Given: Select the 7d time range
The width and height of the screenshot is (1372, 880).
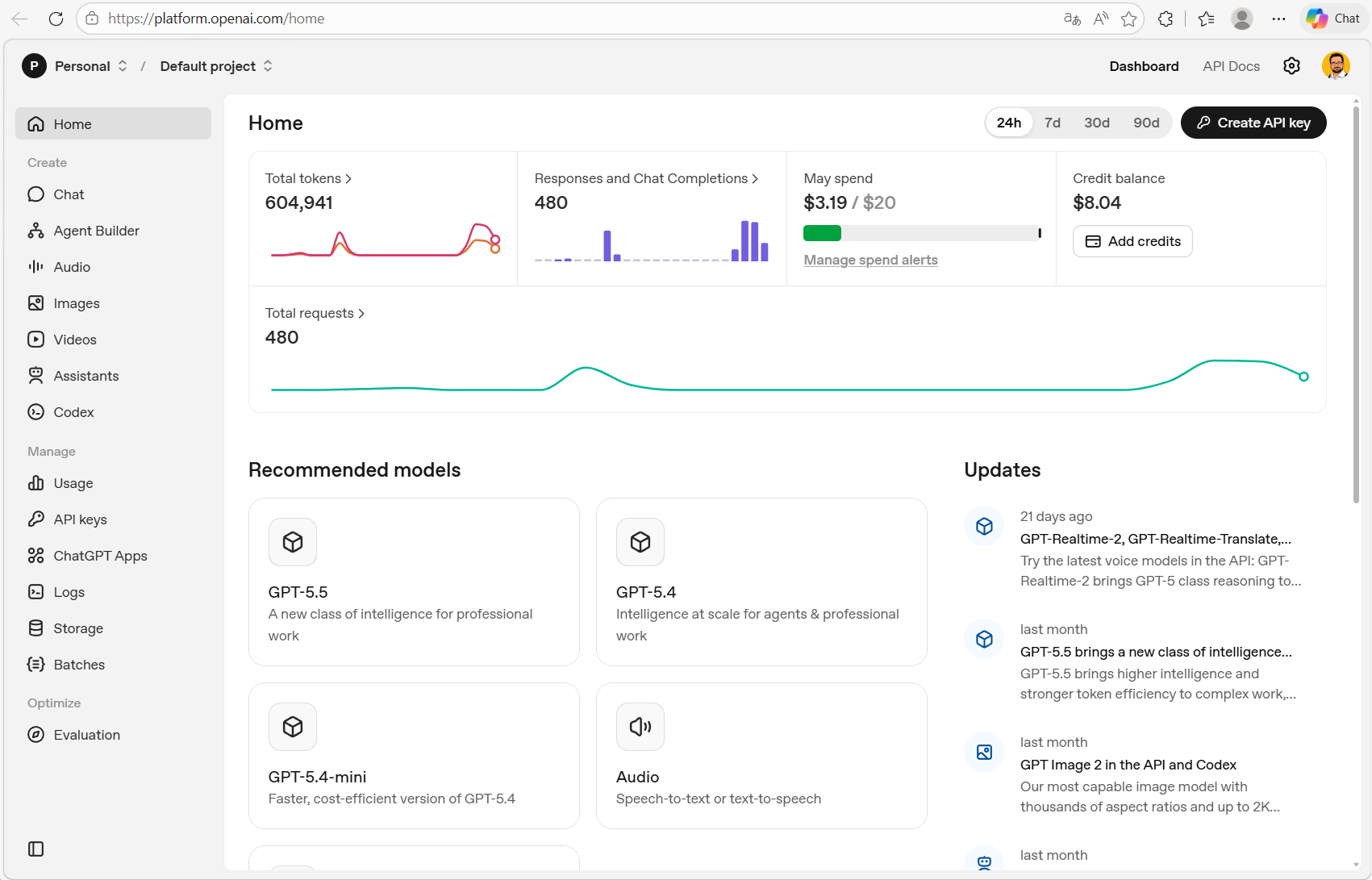Looking at the screenshot, I should click(1053, 123).
